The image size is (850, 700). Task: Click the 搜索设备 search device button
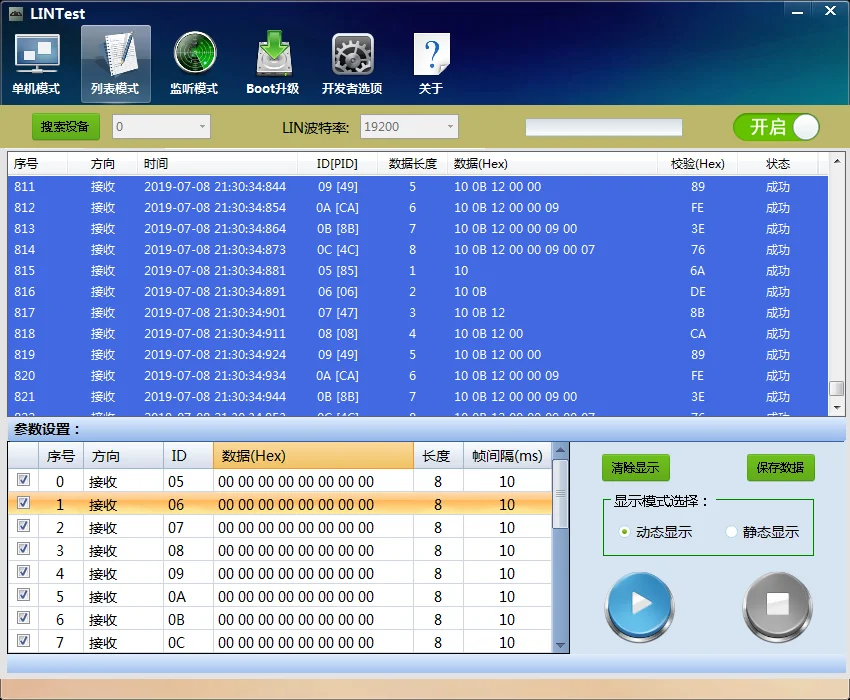coord(66,127)
